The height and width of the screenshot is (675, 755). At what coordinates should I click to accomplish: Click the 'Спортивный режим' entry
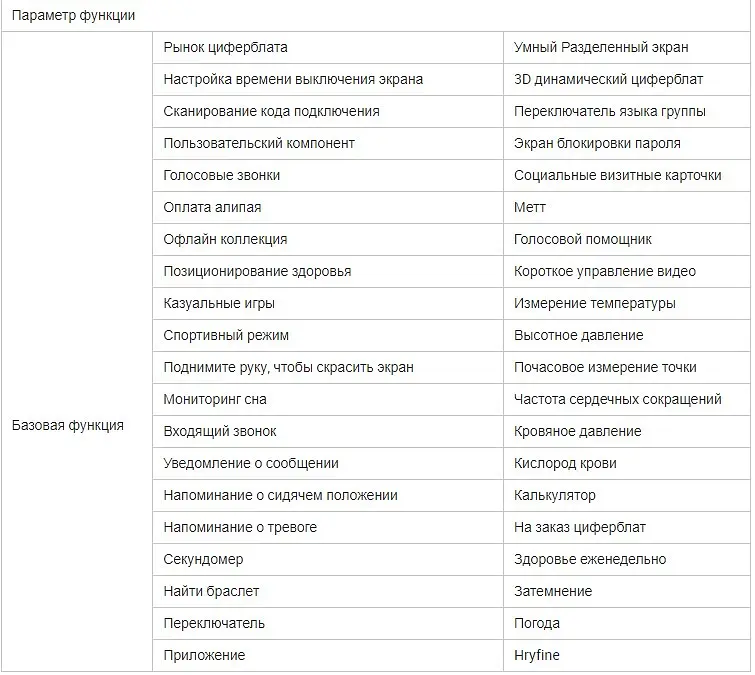click(x=226, y=335)
